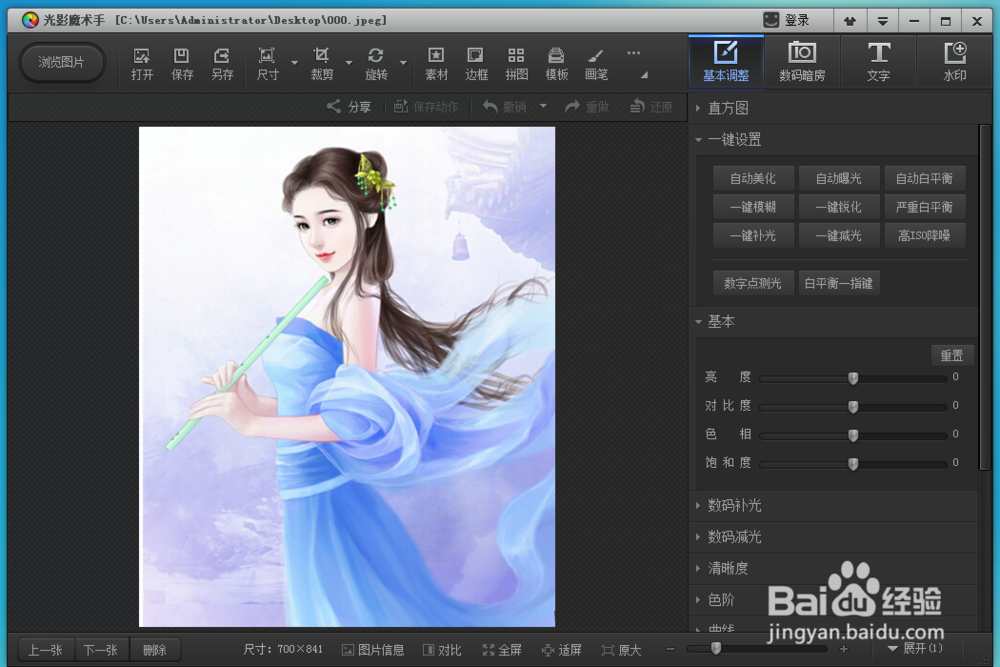
Task: Click the 重做 (Redo) icon
Action: tap(587, 106)
